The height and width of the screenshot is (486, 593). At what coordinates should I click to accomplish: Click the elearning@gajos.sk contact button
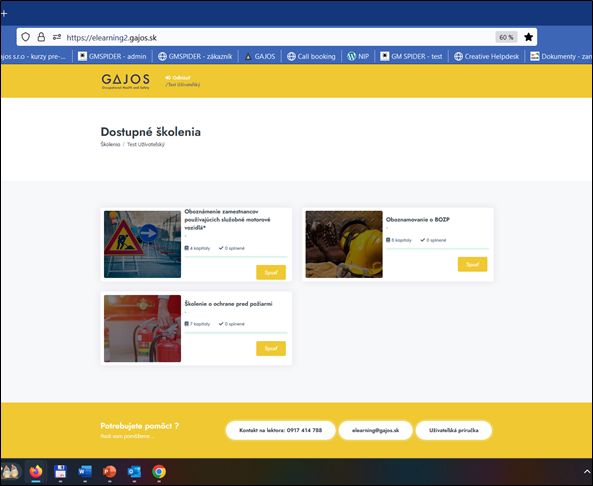pyautogui.click(x=375, y=430)
